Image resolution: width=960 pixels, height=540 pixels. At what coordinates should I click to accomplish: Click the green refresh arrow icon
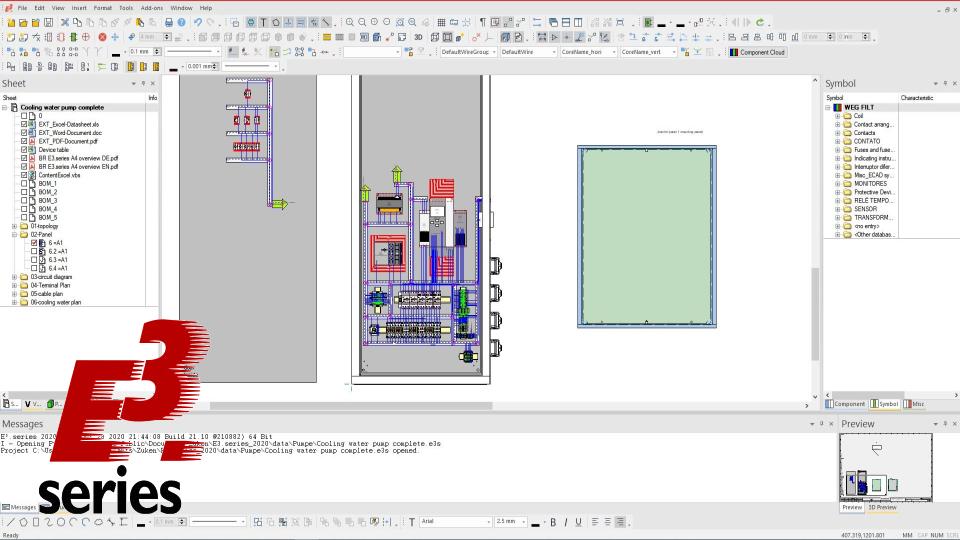click(x=760, y=23)
